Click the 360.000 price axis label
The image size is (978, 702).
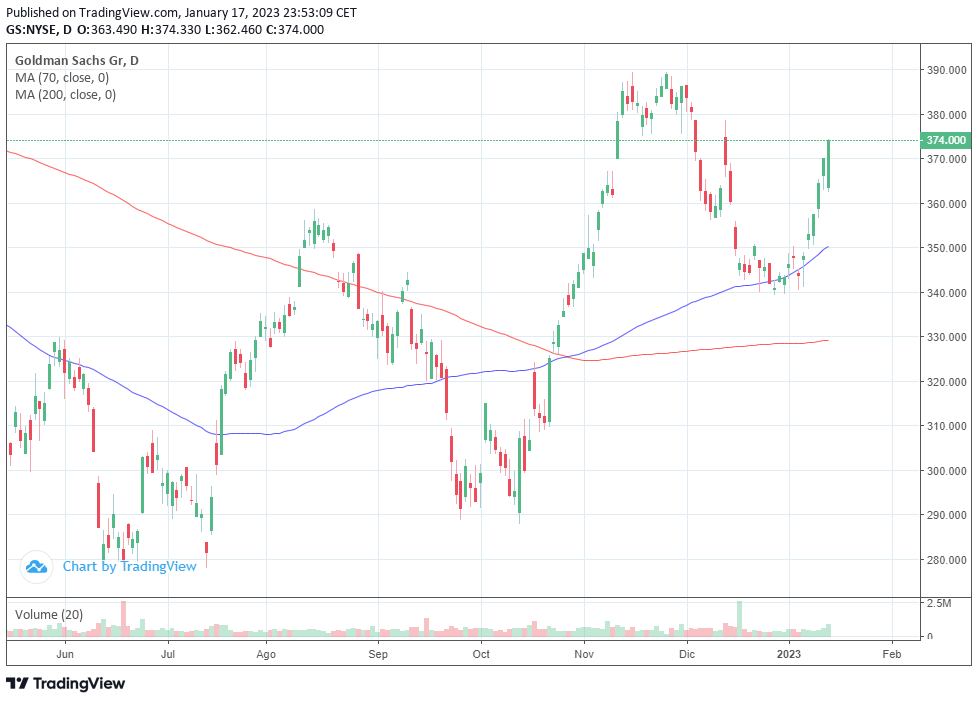(946, 204)
